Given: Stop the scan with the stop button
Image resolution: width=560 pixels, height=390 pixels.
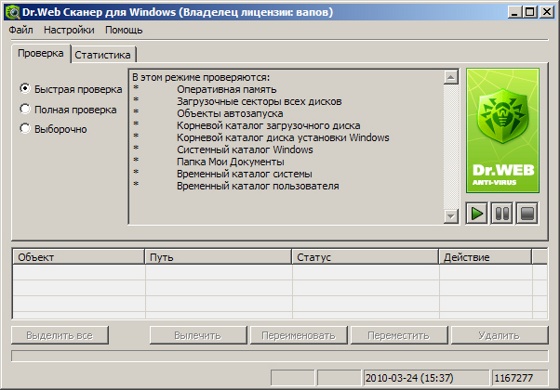Looking at the screenshot, I should 527,214.
